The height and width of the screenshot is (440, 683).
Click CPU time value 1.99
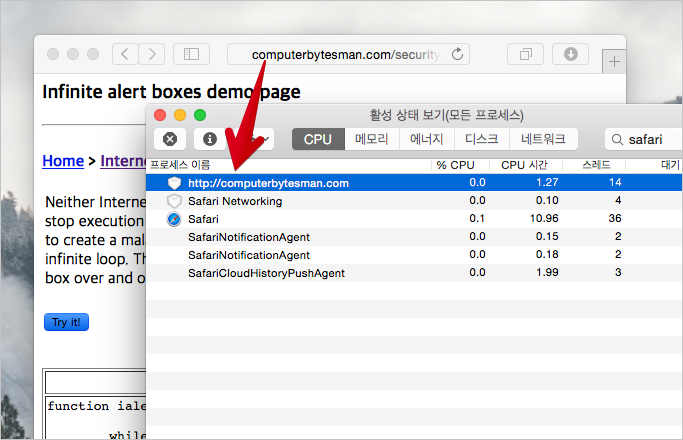pyautogui.click(x=547, y=272)
